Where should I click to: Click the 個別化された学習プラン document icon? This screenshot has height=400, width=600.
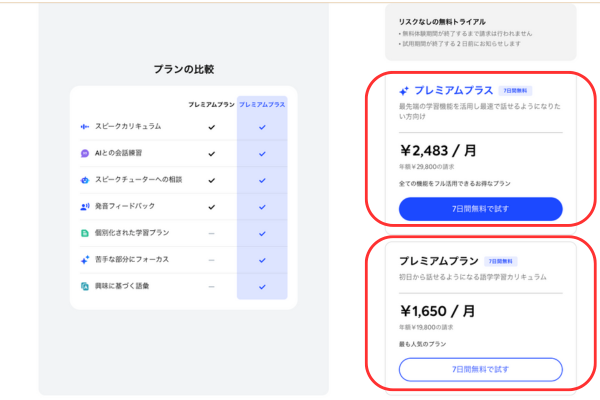coord(85,233)
